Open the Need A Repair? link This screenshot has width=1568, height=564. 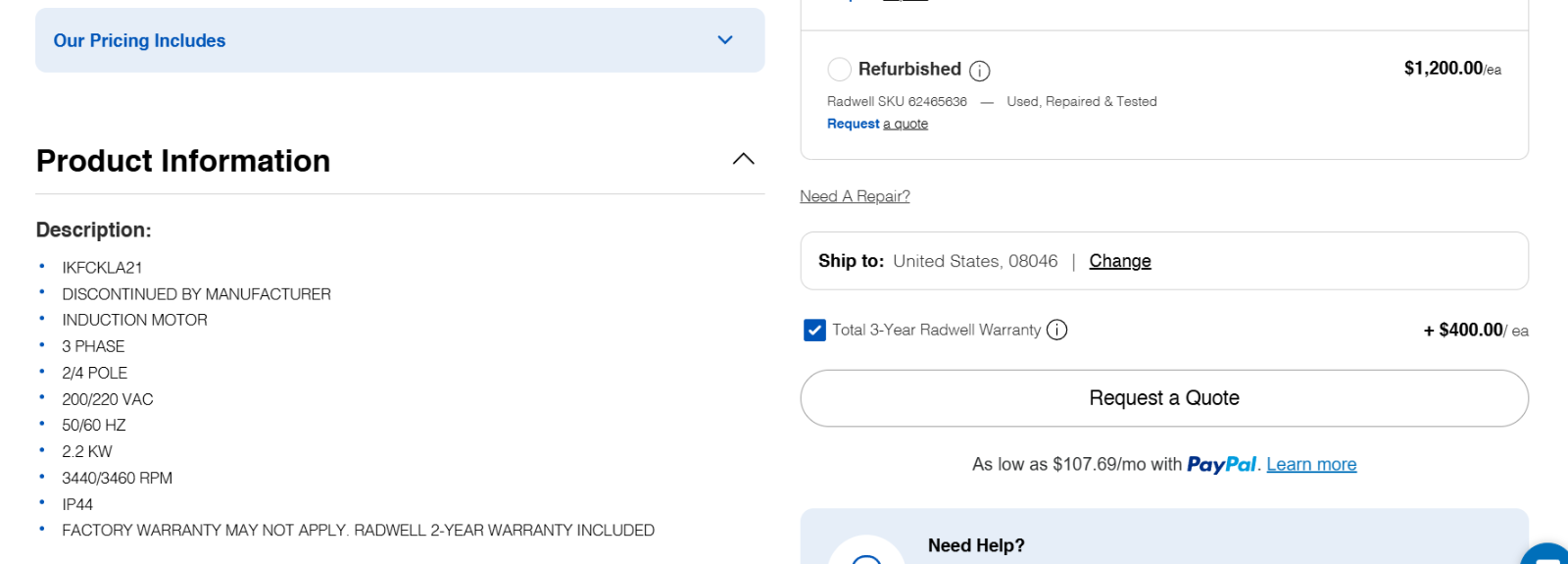(x=855, y=196)
